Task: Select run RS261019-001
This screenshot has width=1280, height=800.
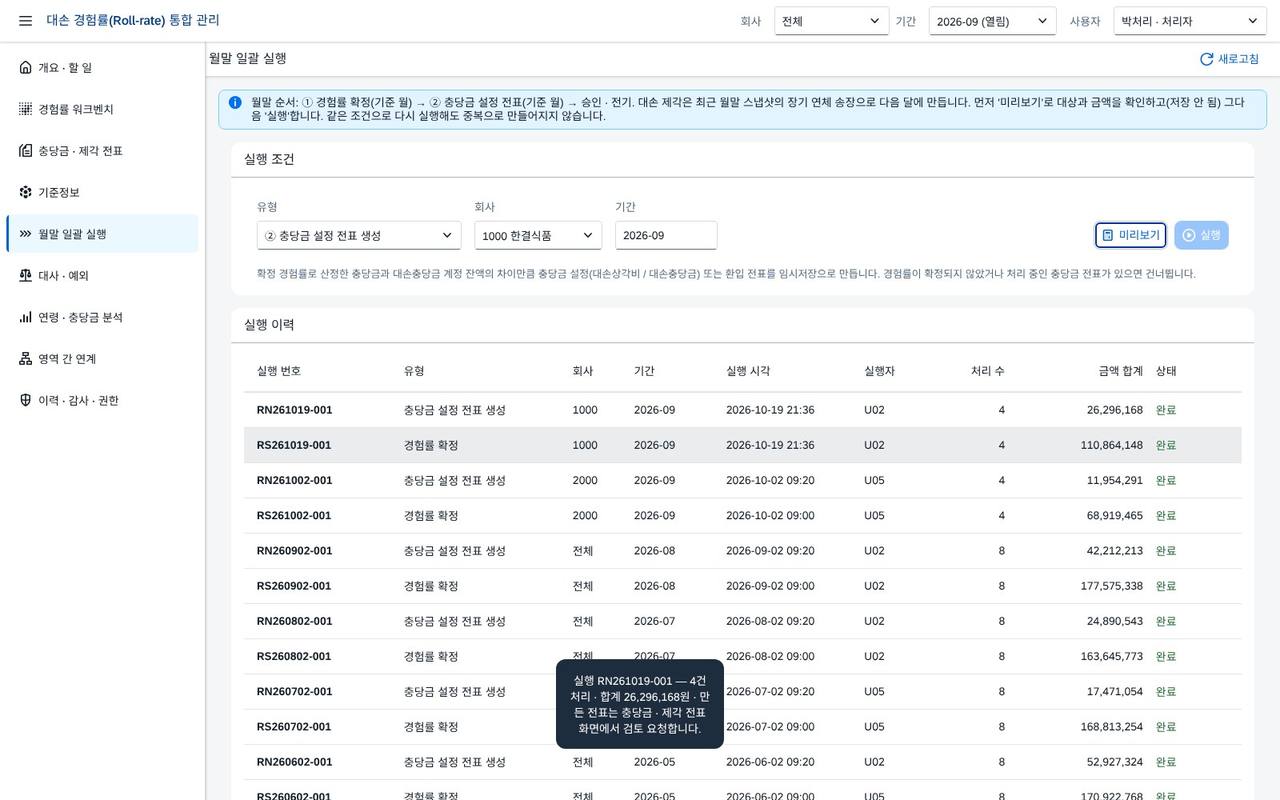Action: 742,445
